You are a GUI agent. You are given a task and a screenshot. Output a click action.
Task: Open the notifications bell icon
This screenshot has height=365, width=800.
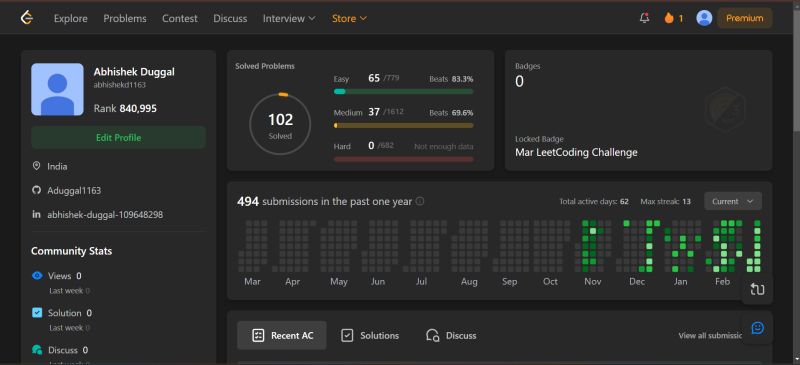point(644,18)
